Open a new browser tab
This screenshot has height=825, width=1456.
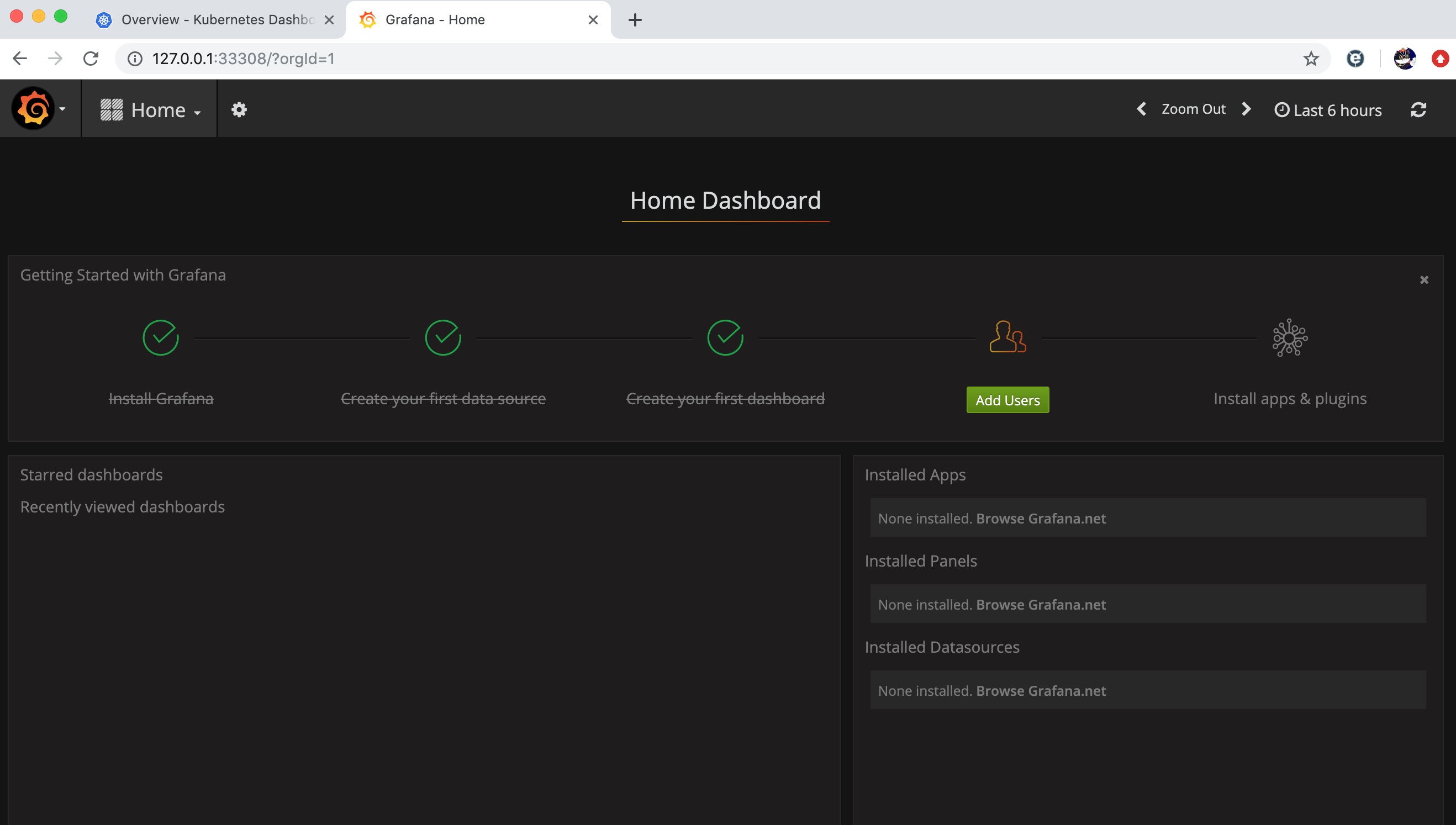point(635,20)
